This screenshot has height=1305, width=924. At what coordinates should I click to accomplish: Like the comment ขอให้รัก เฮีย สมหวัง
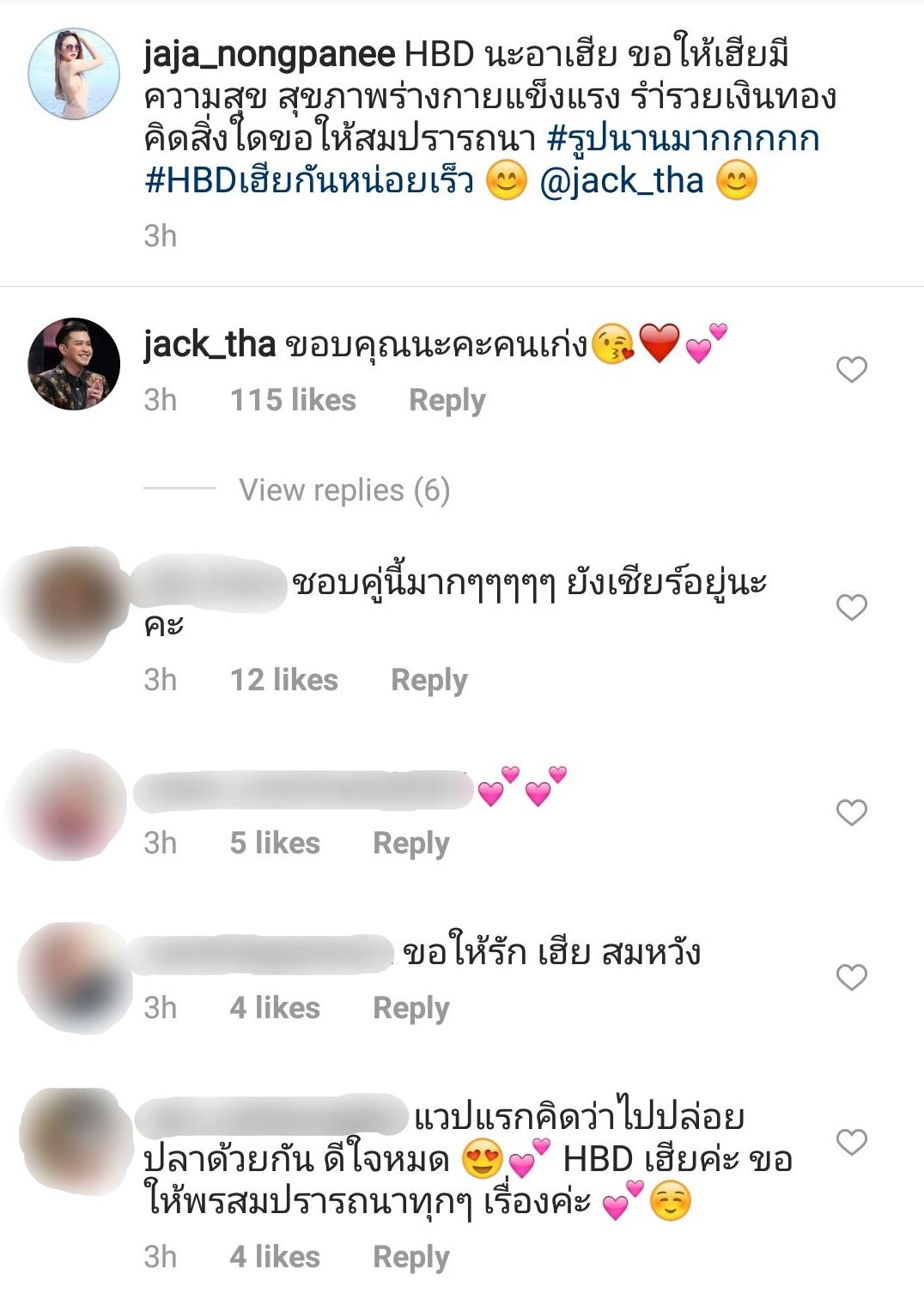851,977
